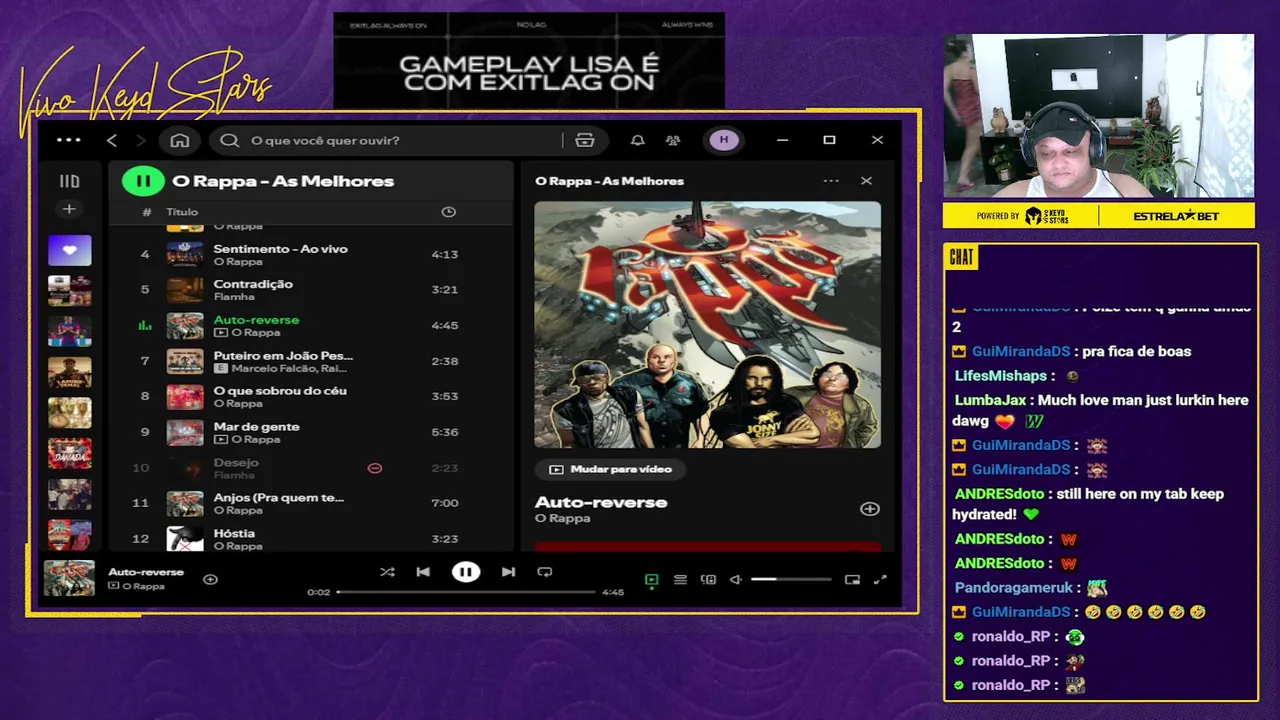
Task: Open the Spotify three-dot main menu
Action: click(69, 140)
